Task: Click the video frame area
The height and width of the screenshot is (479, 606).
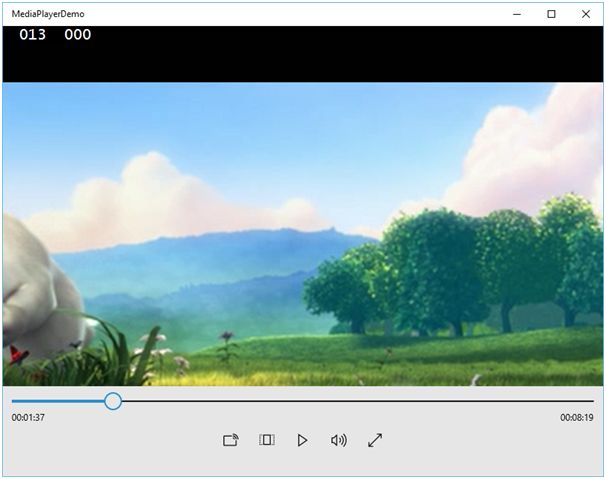Action: click(x=303, y=234)
